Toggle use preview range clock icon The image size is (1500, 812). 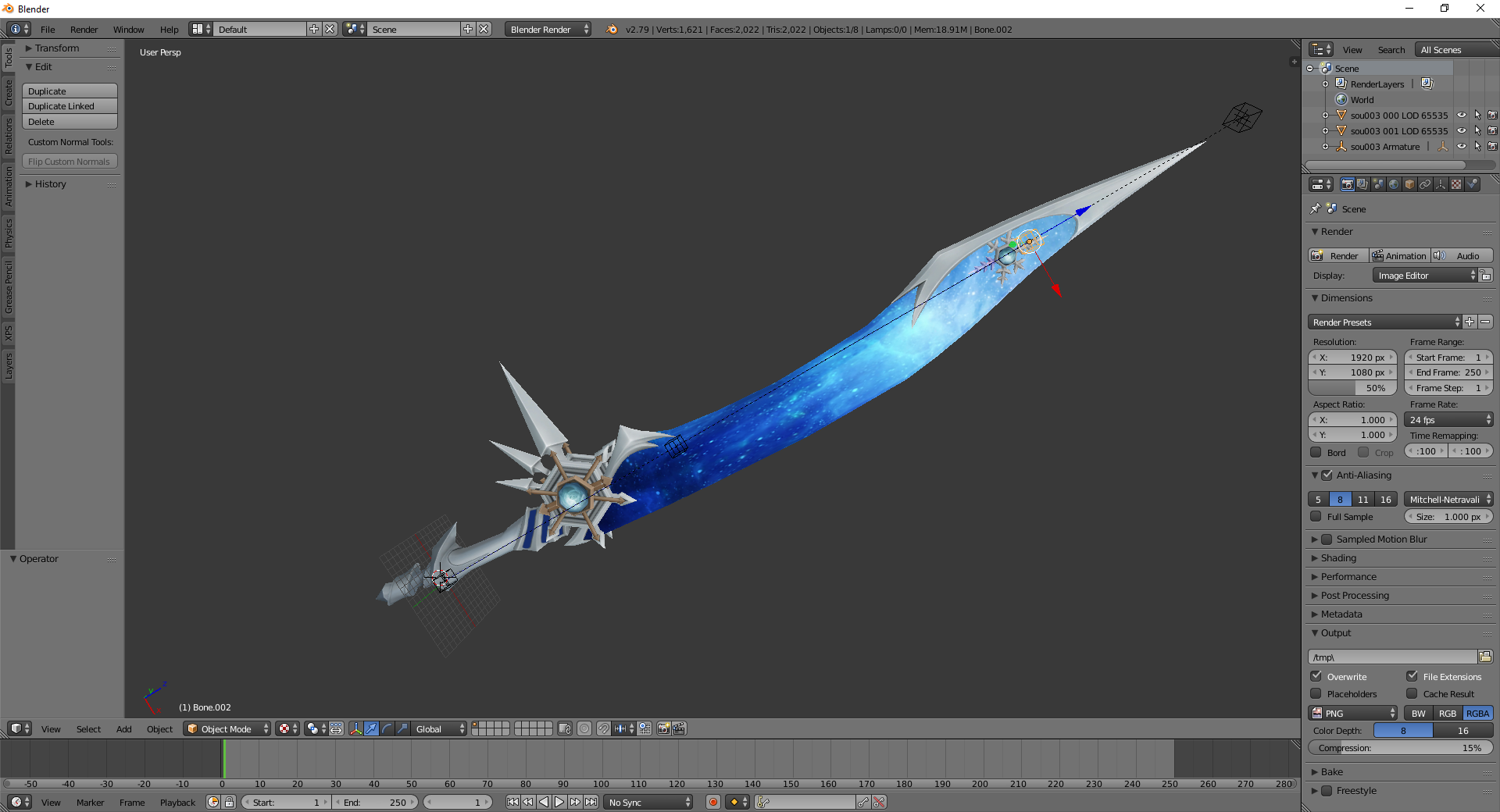[213, 802]
